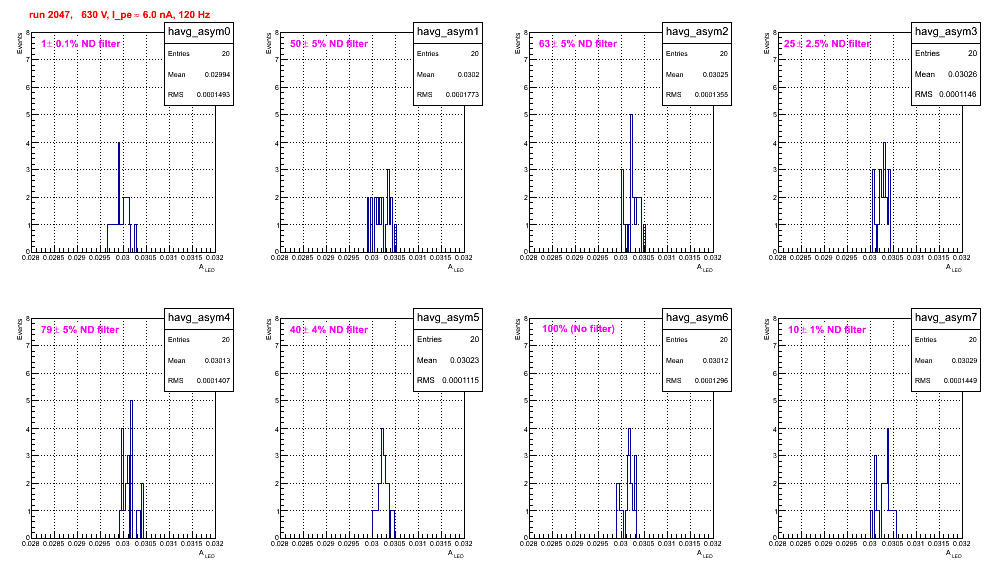Click the 50± 5% ND filter label
996x572 pixels.
point(329,44)
